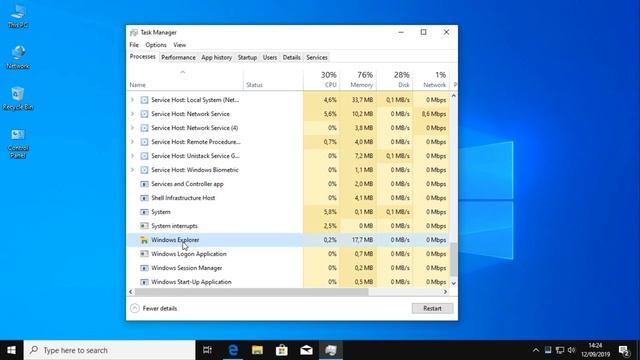The image size is (640, 360).
Task: Click the Windows Start-Up Application icon
Action: point(144,282)
